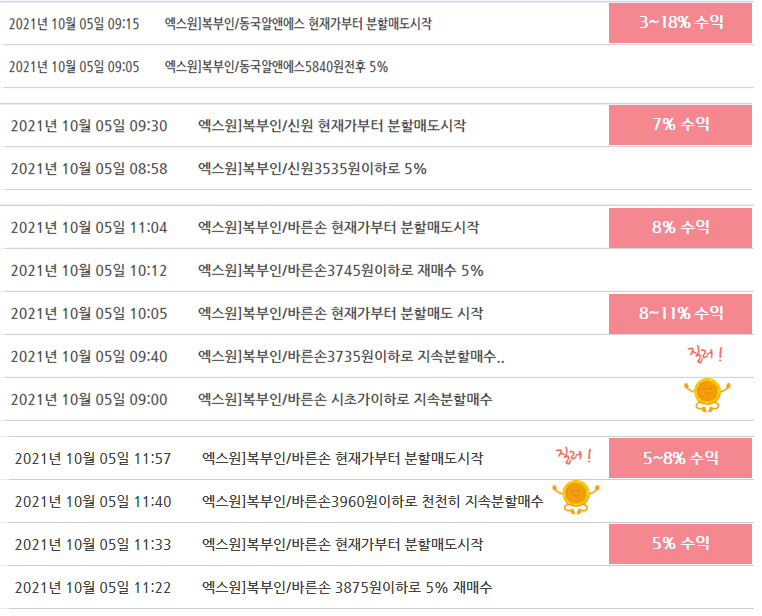Open the 동국알앤에스5840원전후 5% message
This screenshot has width=762, height=616.
(276, 67)
